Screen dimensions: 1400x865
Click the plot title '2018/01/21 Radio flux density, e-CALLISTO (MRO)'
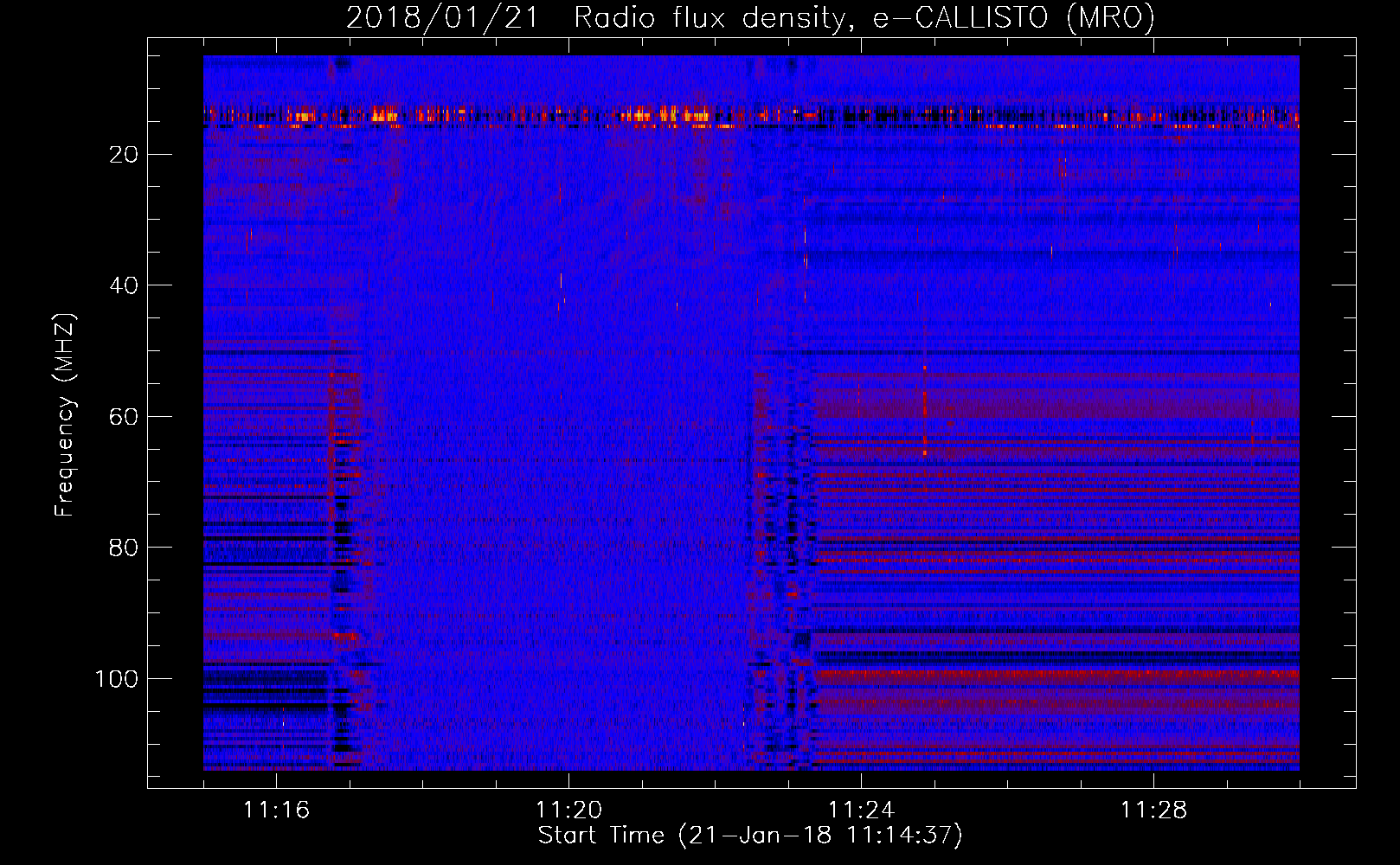coord(750,17)
